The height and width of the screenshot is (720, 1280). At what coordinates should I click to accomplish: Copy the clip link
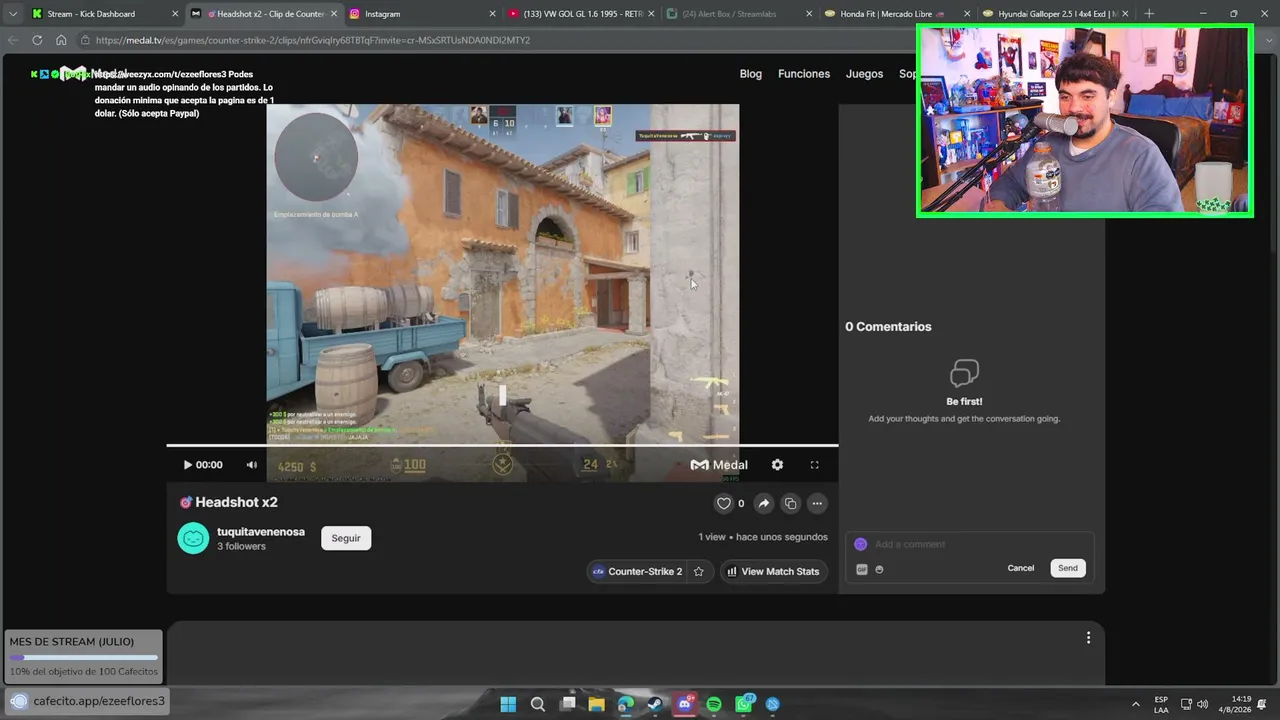pos(790,504)
